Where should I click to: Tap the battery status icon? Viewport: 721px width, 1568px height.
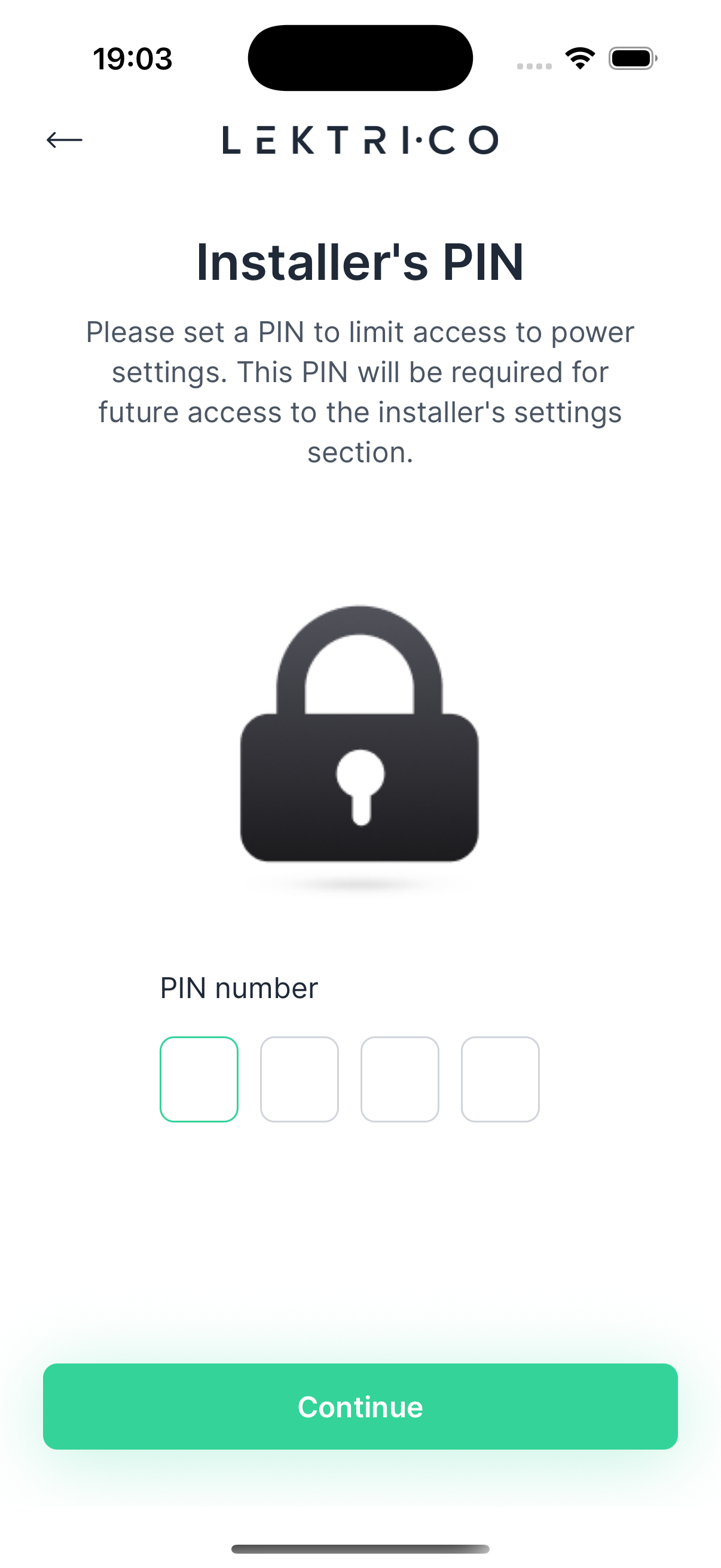coord(632,59)
